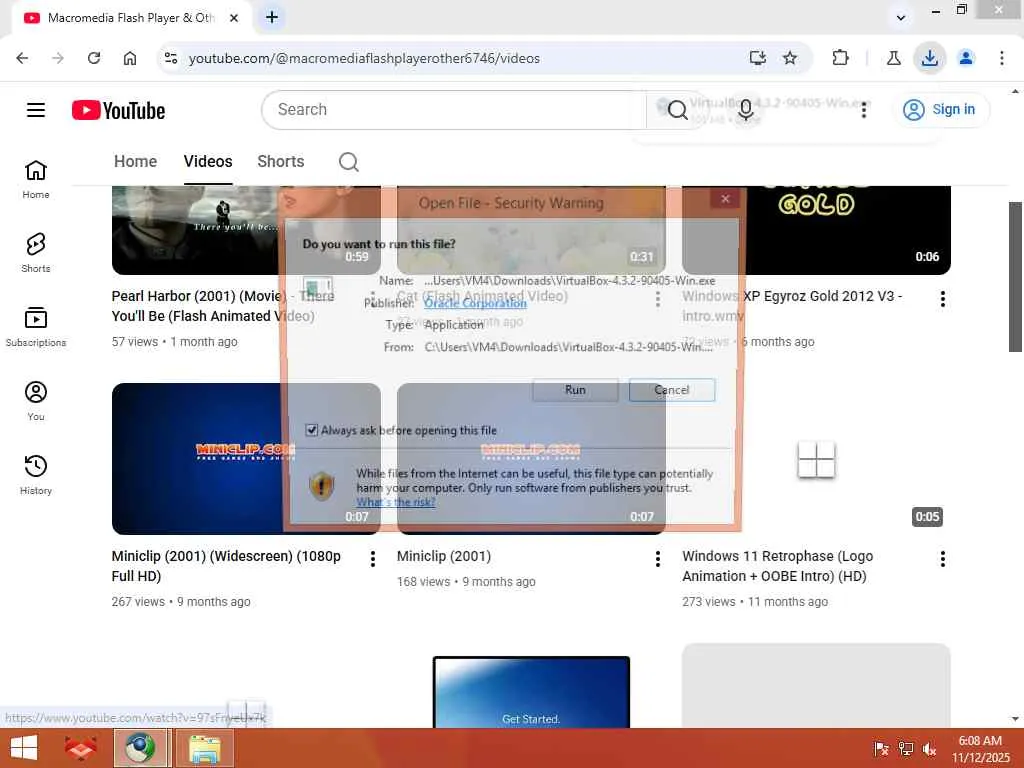Search within the channel using magnifier icon
The image size is (1024, 768).
[349, 161]
